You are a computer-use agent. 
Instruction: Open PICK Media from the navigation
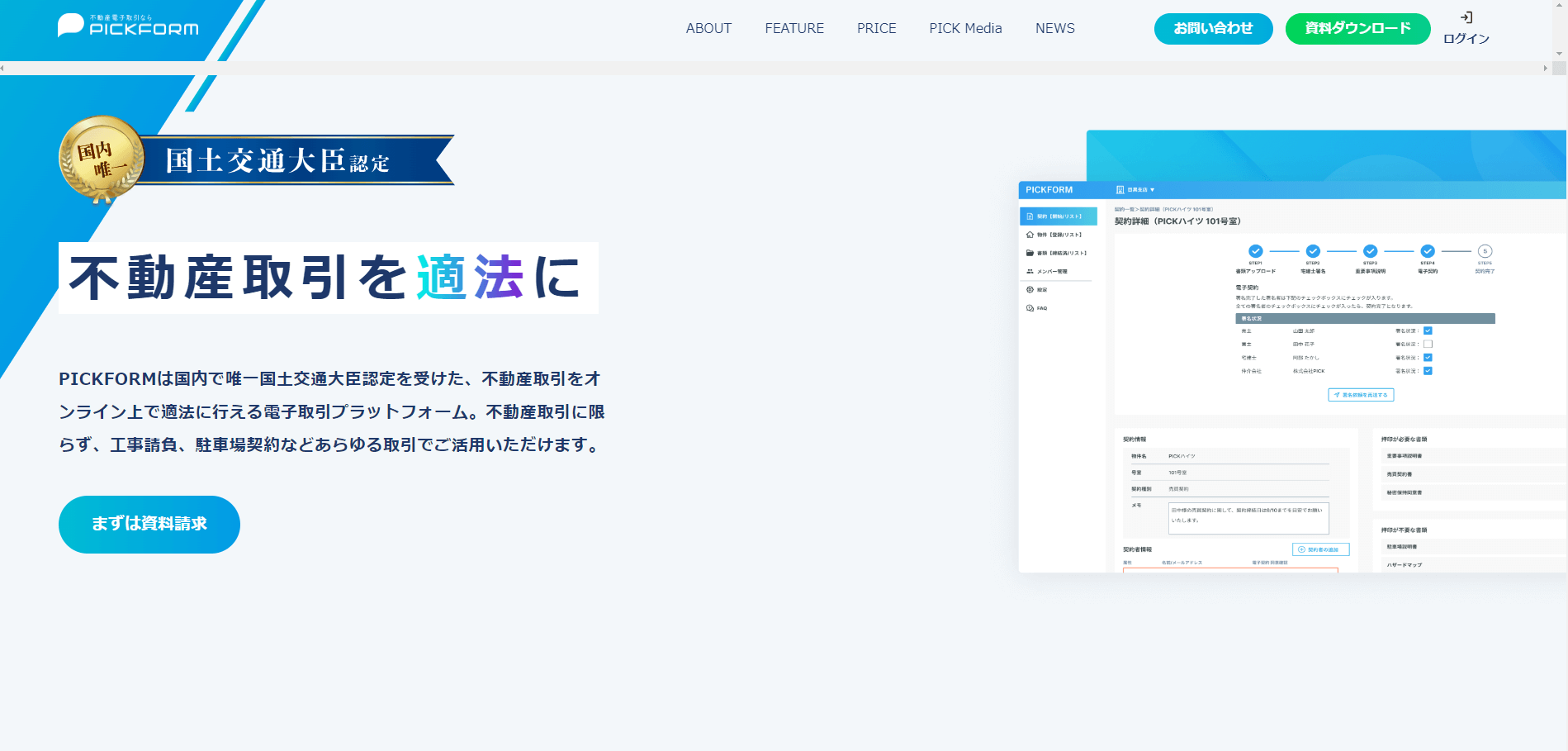click(965, 28)
